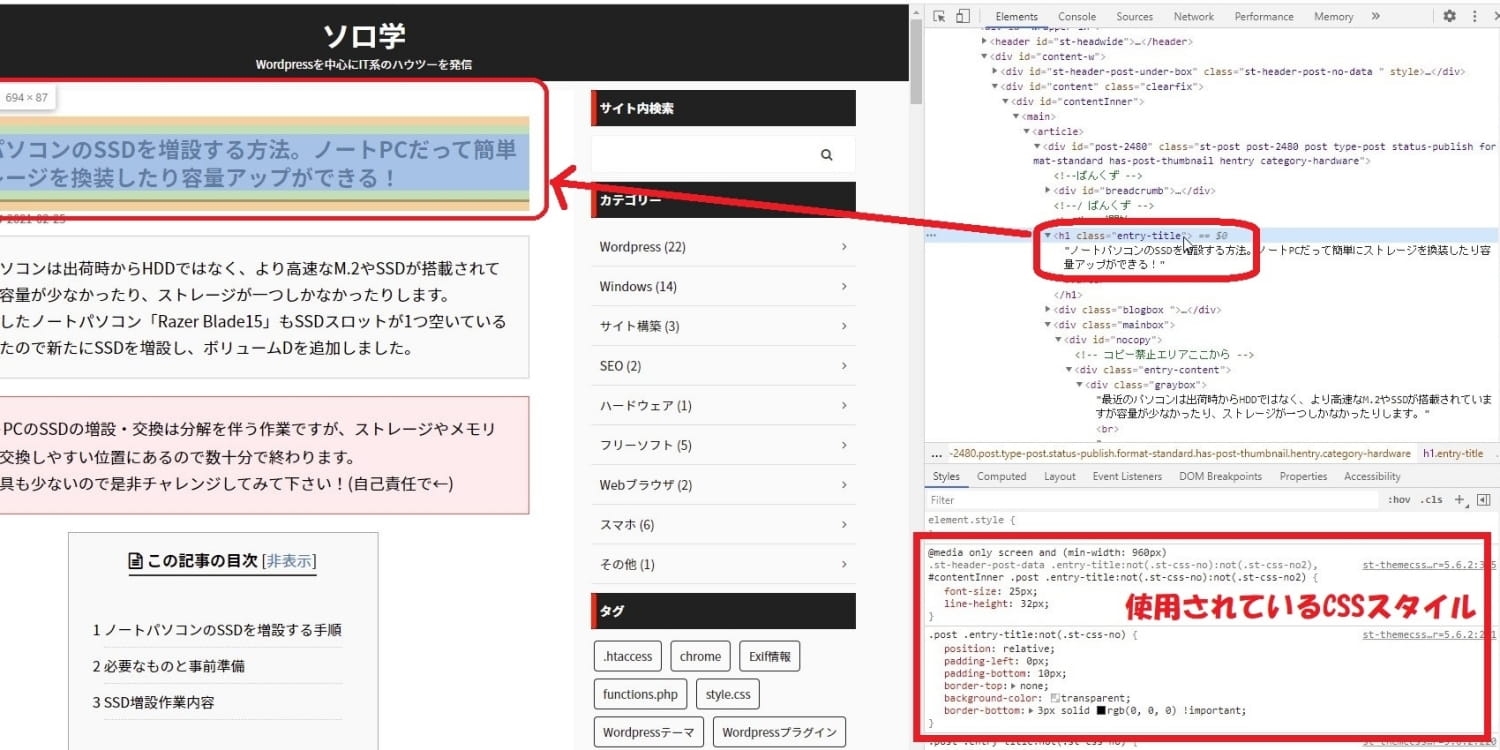1500x750 pixels.
Task: Toggle the :hov element state panel
Action: coord(1398,499)
